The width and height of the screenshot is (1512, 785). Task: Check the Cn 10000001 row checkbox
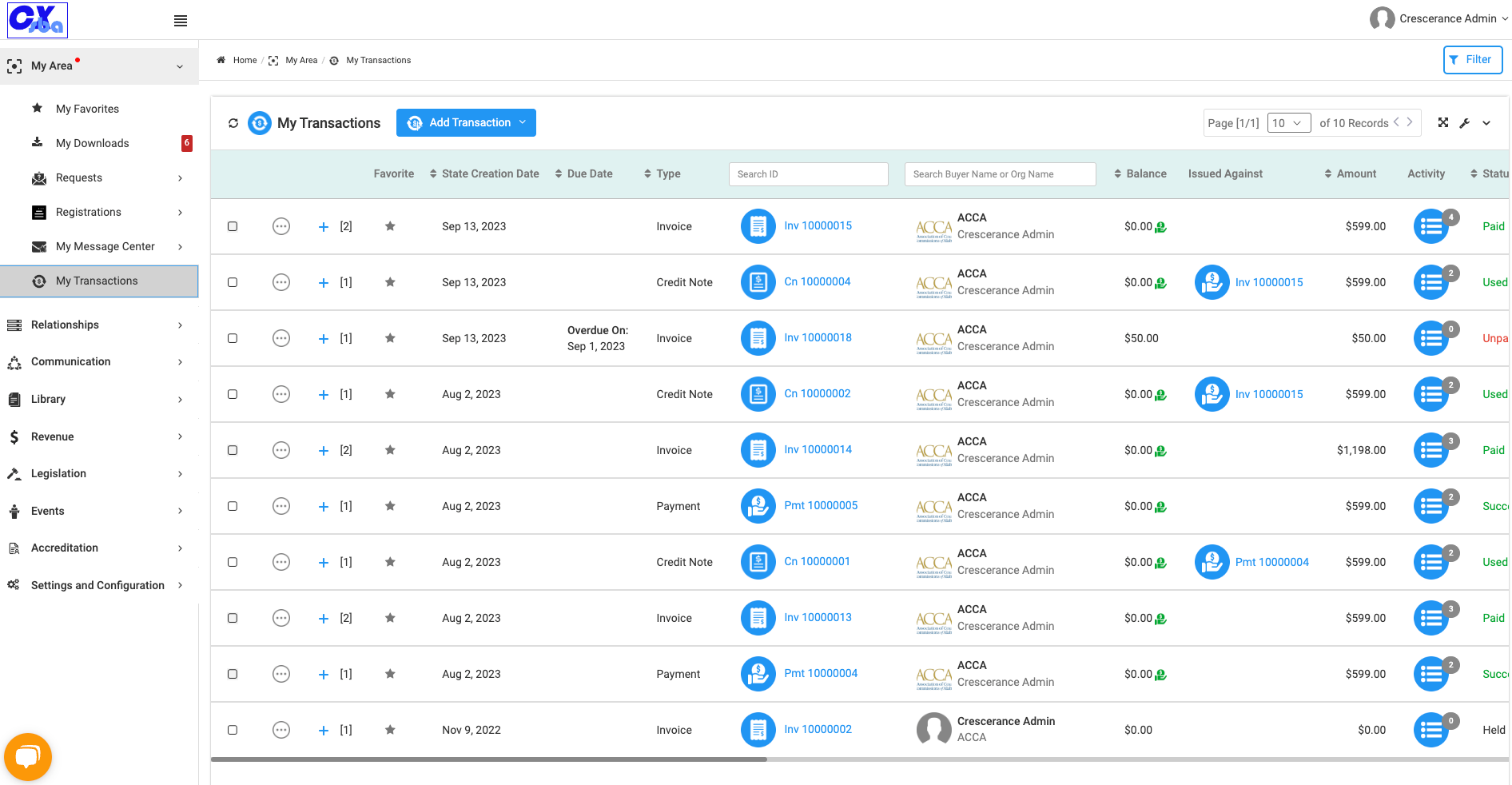(233, 562)
